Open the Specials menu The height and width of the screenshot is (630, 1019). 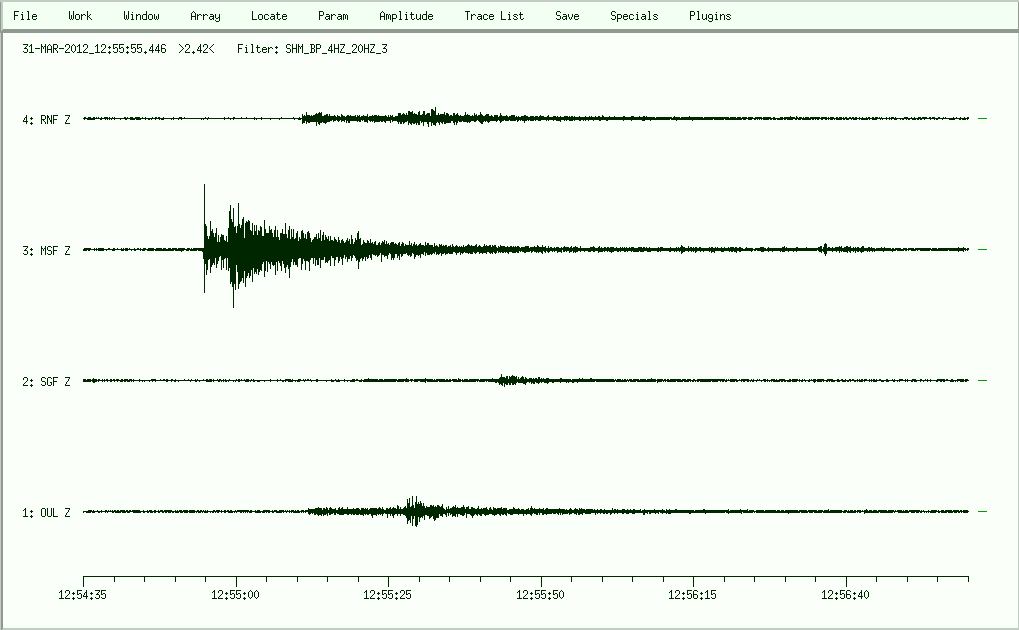[634, 16]
